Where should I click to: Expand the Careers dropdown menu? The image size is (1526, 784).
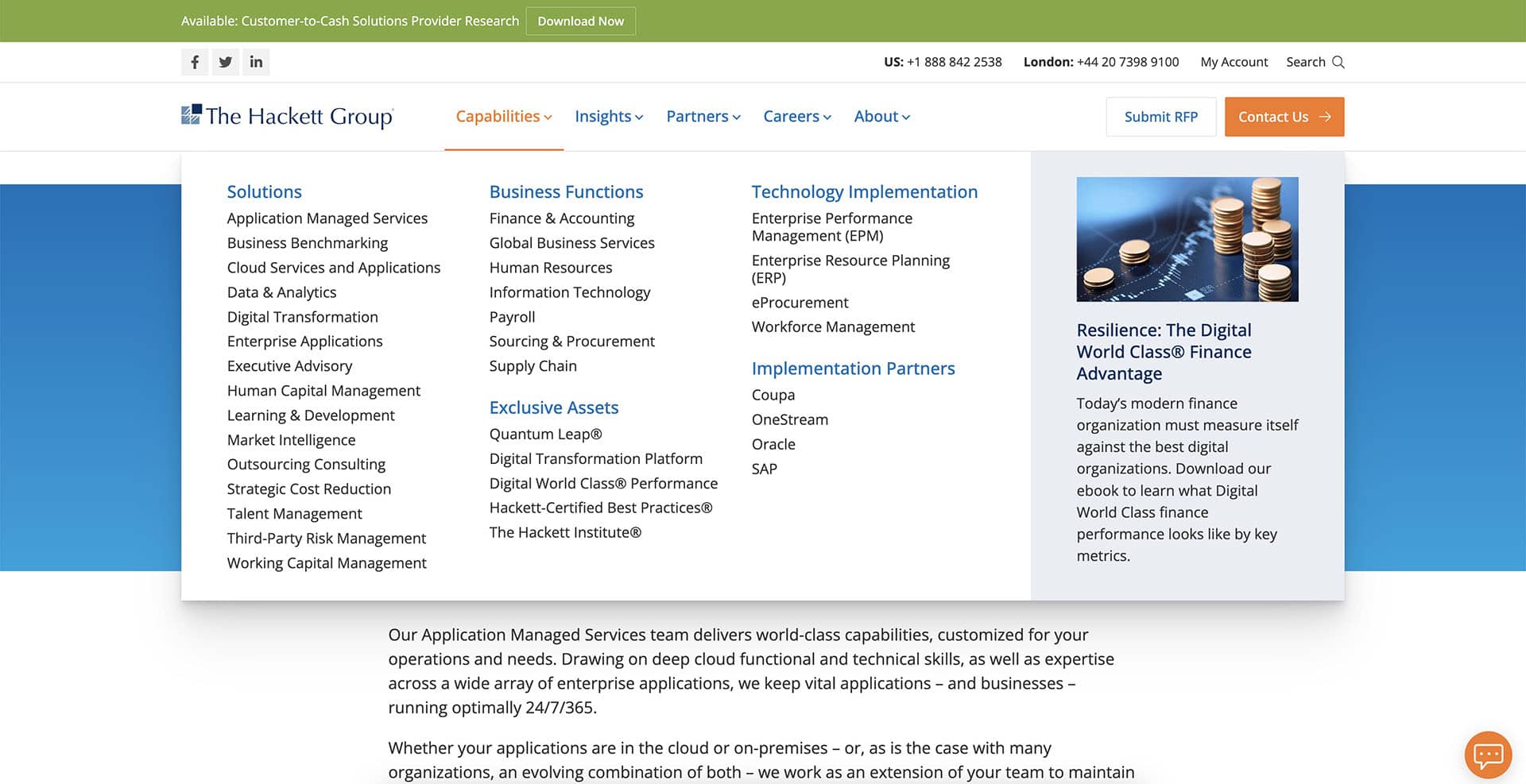797,117
